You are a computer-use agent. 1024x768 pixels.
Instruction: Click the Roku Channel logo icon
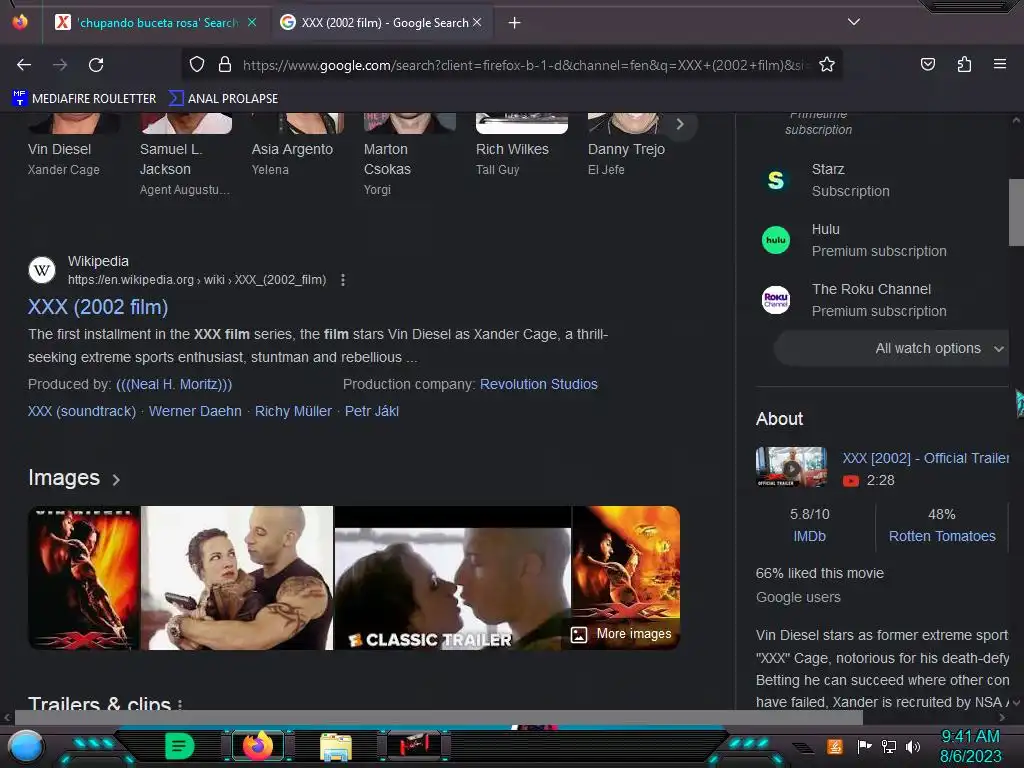point(776,300)
